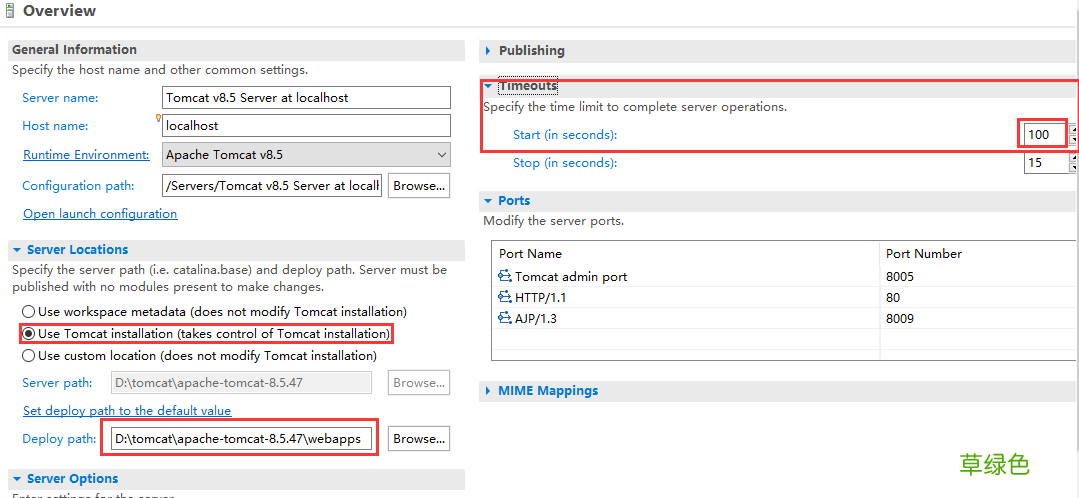Collapse the Timeouts section

click(x=488, y=87)
